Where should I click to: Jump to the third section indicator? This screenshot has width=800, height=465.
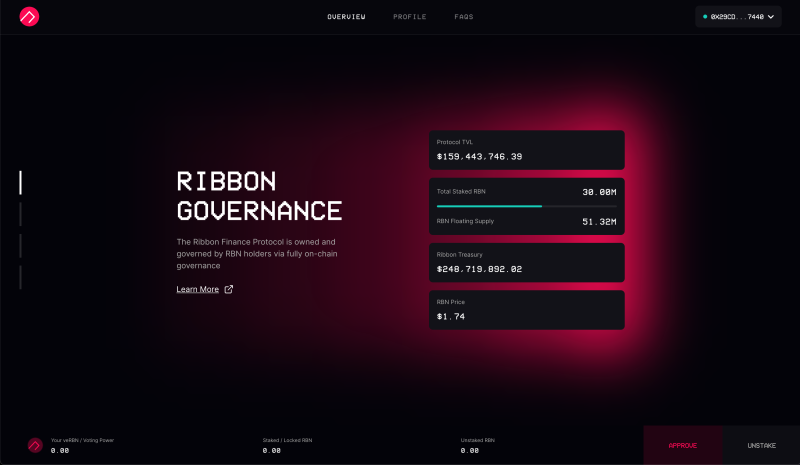(x=20, y=246)
